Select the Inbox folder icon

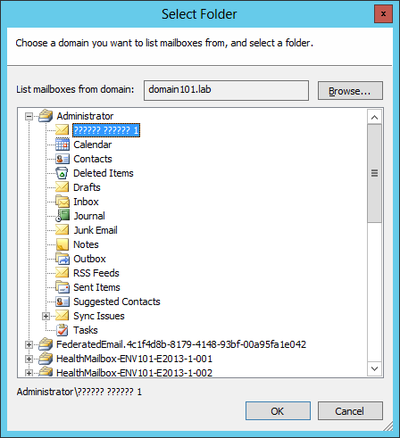[62, 202]
